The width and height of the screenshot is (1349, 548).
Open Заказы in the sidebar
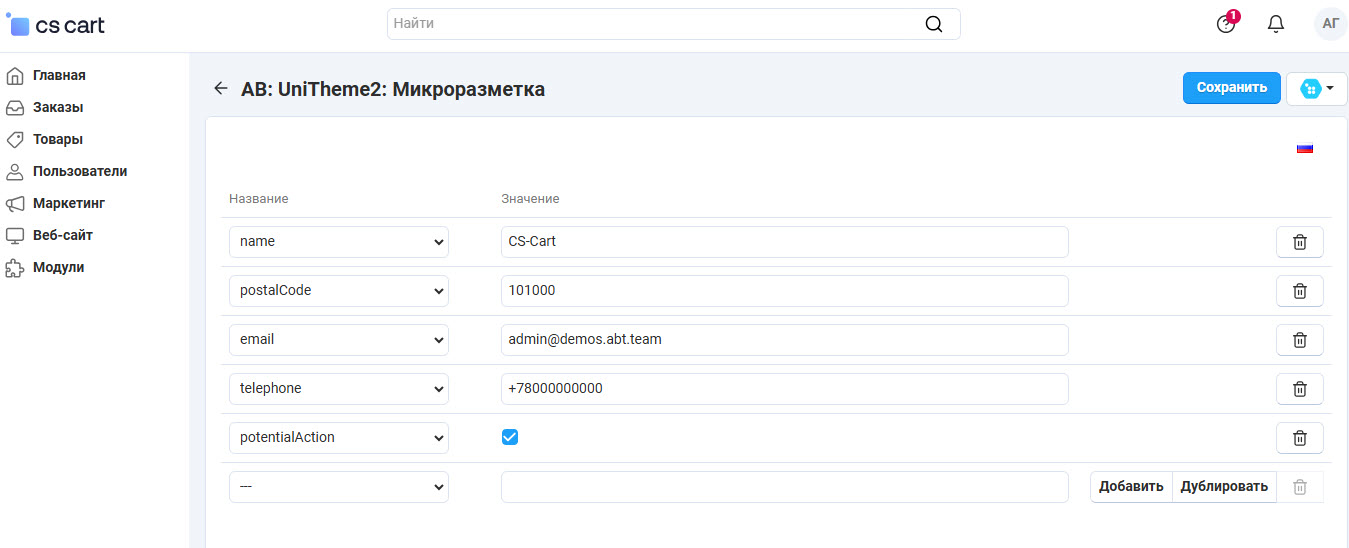click(58, 107)
